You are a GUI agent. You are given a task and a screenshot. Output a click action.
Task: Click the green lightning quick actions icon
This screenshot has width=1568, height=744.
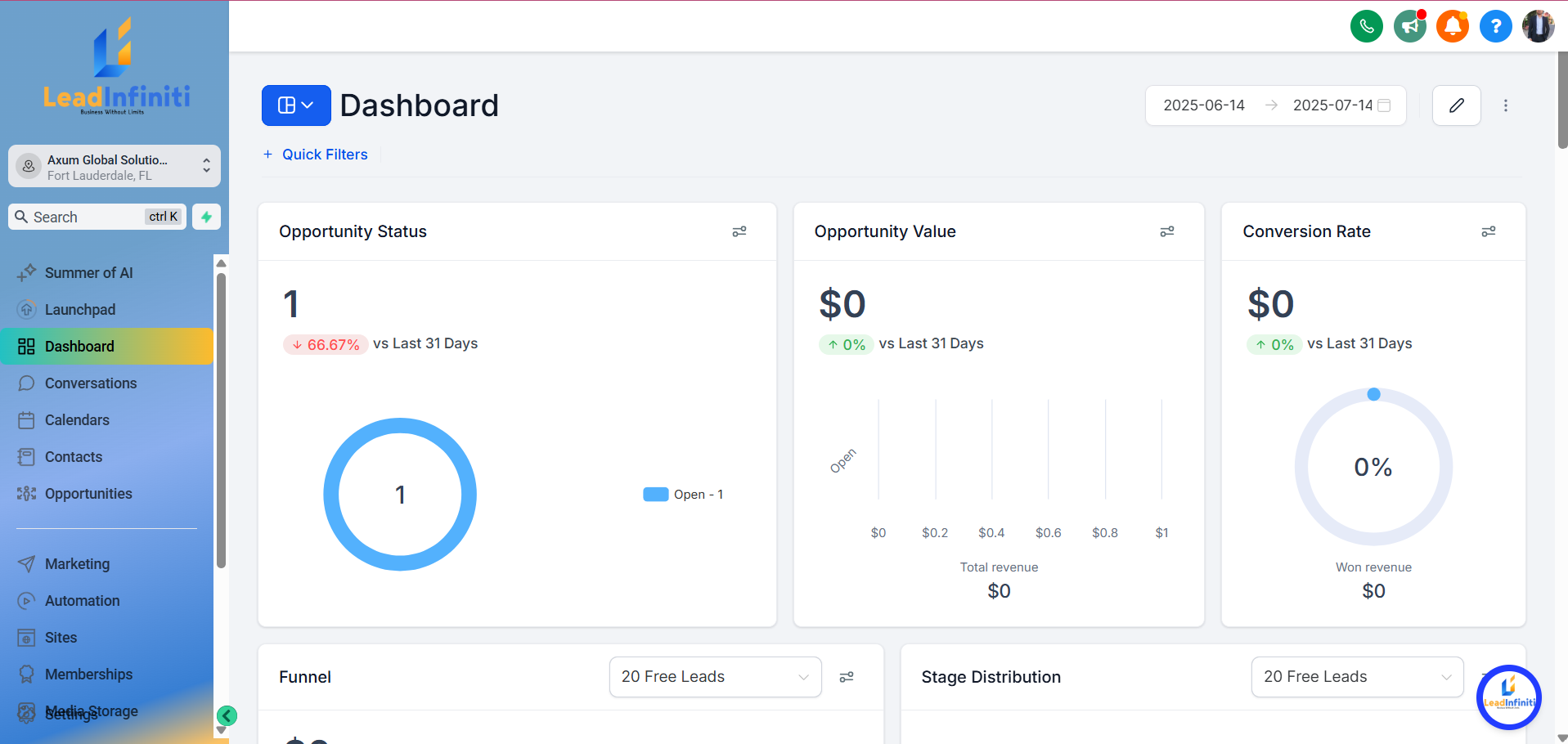(x=207, y=217)
